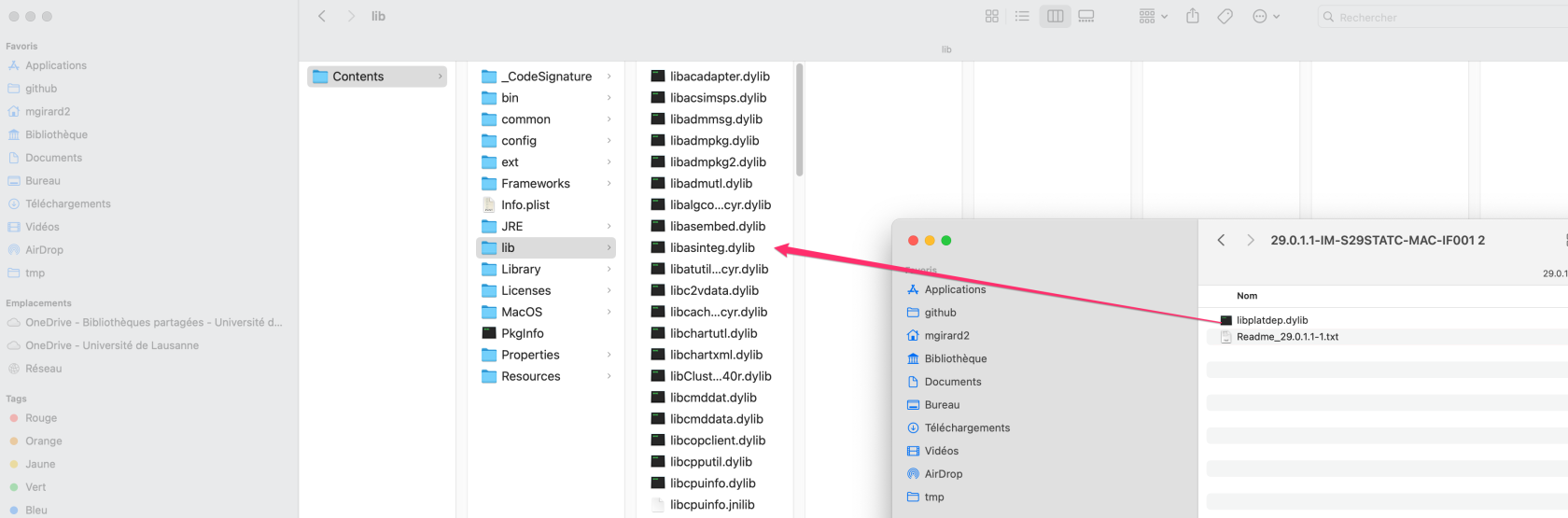This screenshot has width=1568, height=518.
Task: Click the libplatdep.dylib file
Action: click(x=1272, y=320)
